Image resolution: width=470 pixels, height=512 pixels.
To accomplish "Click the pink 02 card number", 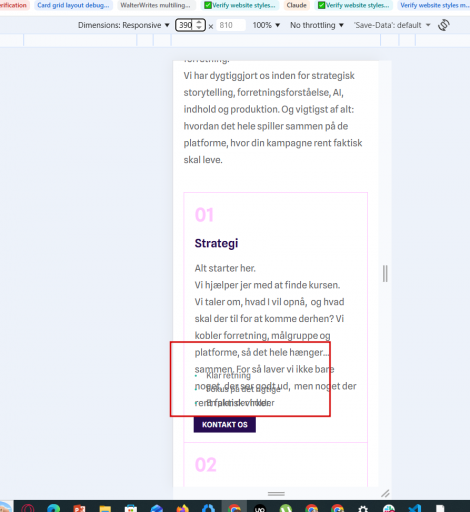I will pyautogui.click(x=206, y=465).
